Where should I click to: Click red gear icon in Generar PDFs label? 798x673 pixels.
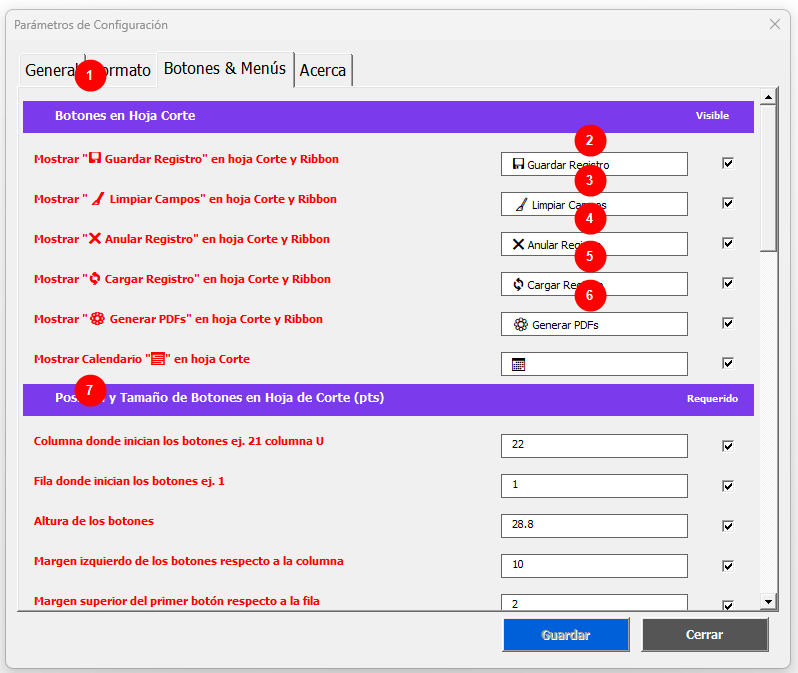point(97,319)
